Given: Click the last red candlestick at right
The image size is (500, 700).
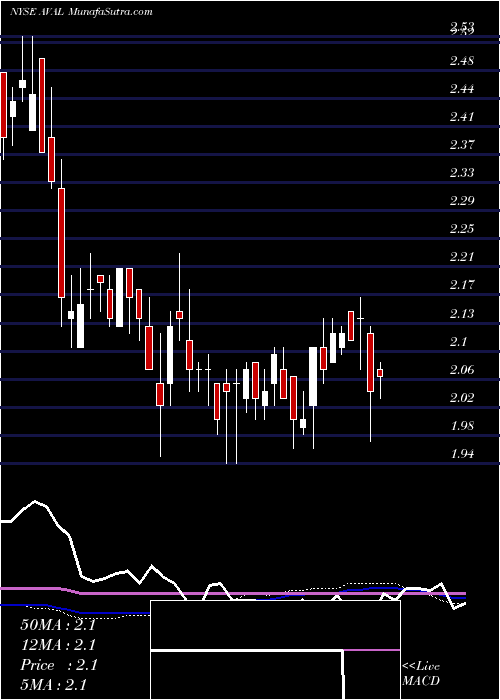Looking at the screenshot, I should [380, 373].
